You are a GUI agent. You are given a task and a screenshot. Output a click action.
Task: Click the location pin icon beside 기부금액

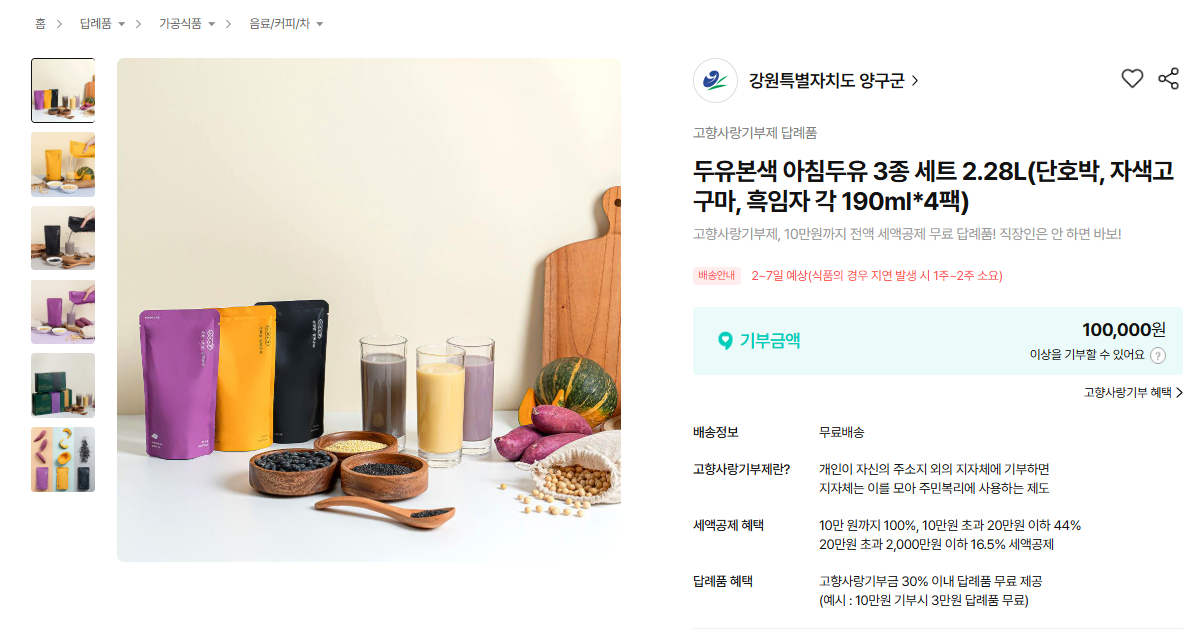click(725, 341)
